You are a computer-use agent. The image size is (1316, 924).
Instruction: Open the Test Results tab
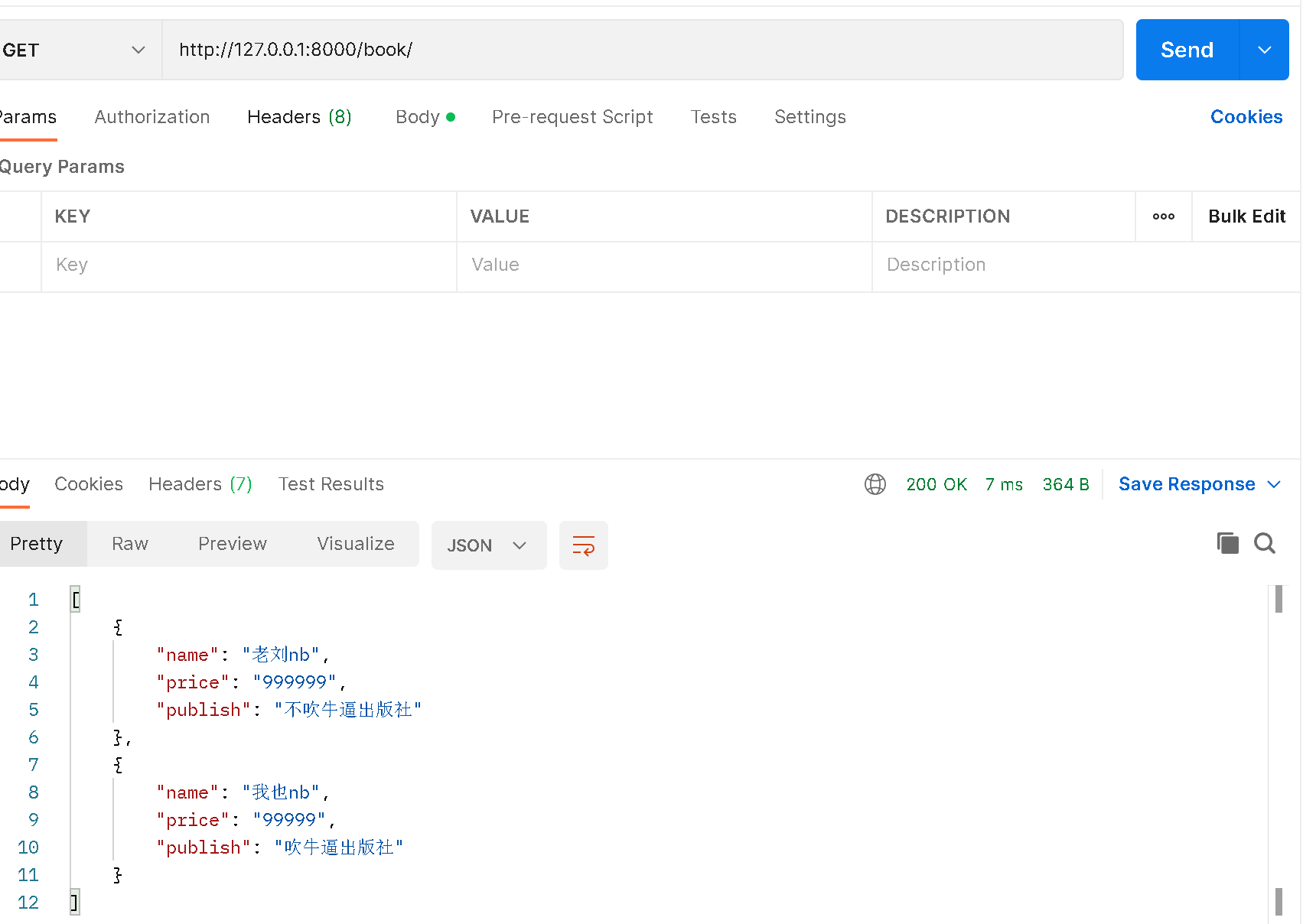pyautogui.click(x=331, y=484)
